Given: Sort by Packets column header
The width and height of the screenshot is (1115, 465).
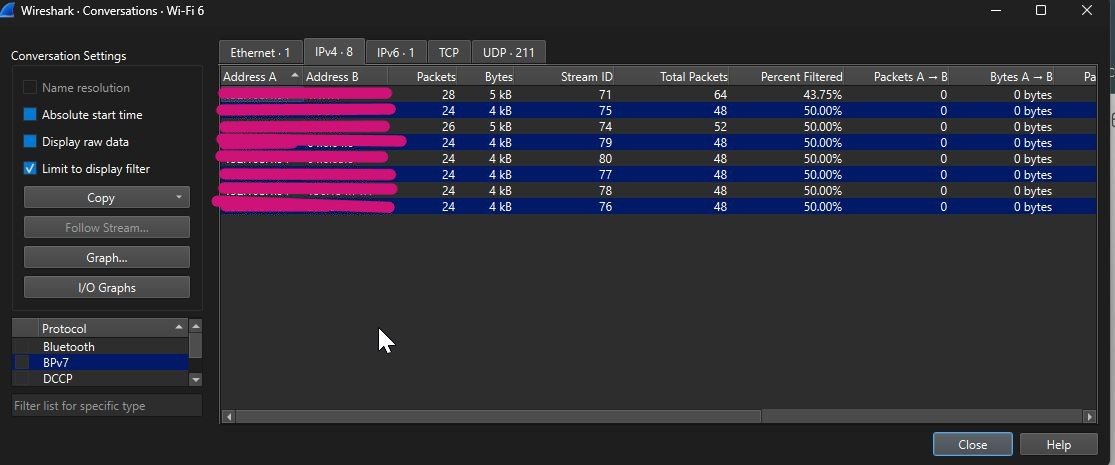Looking at the screenshot, I should pos(422,76).
